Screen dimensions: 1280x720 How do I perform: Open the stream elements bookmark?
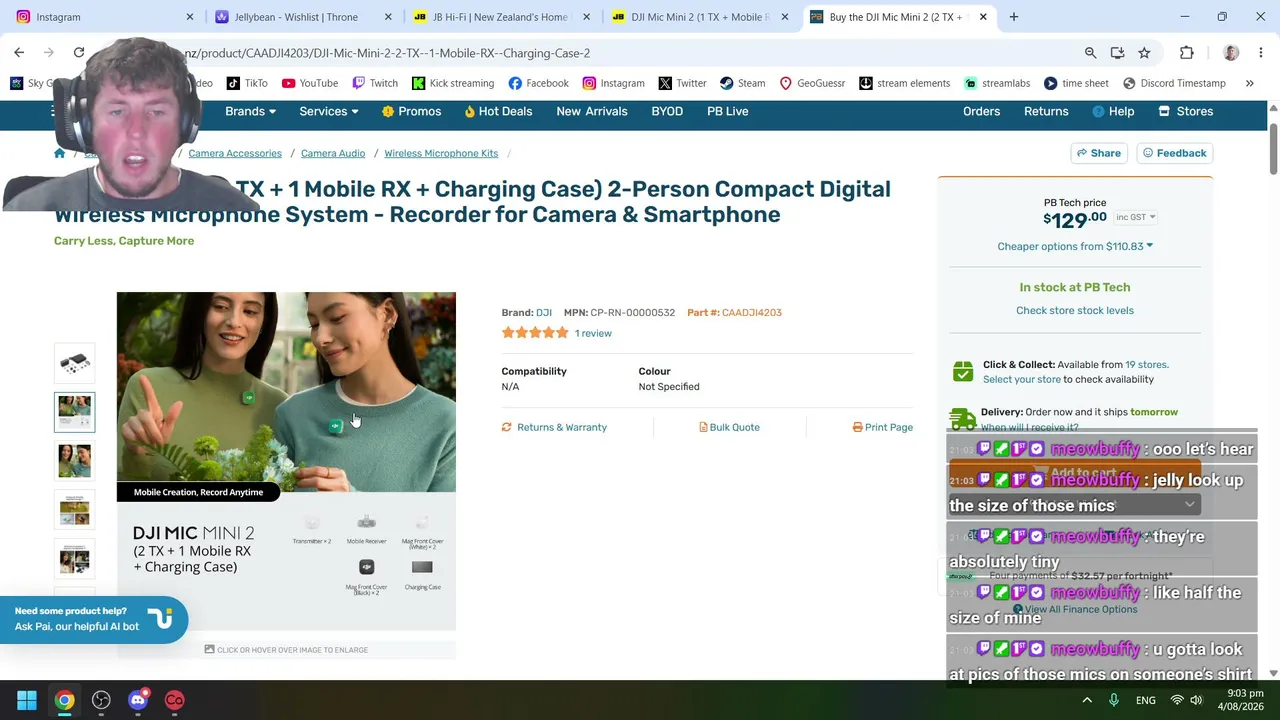905,83
